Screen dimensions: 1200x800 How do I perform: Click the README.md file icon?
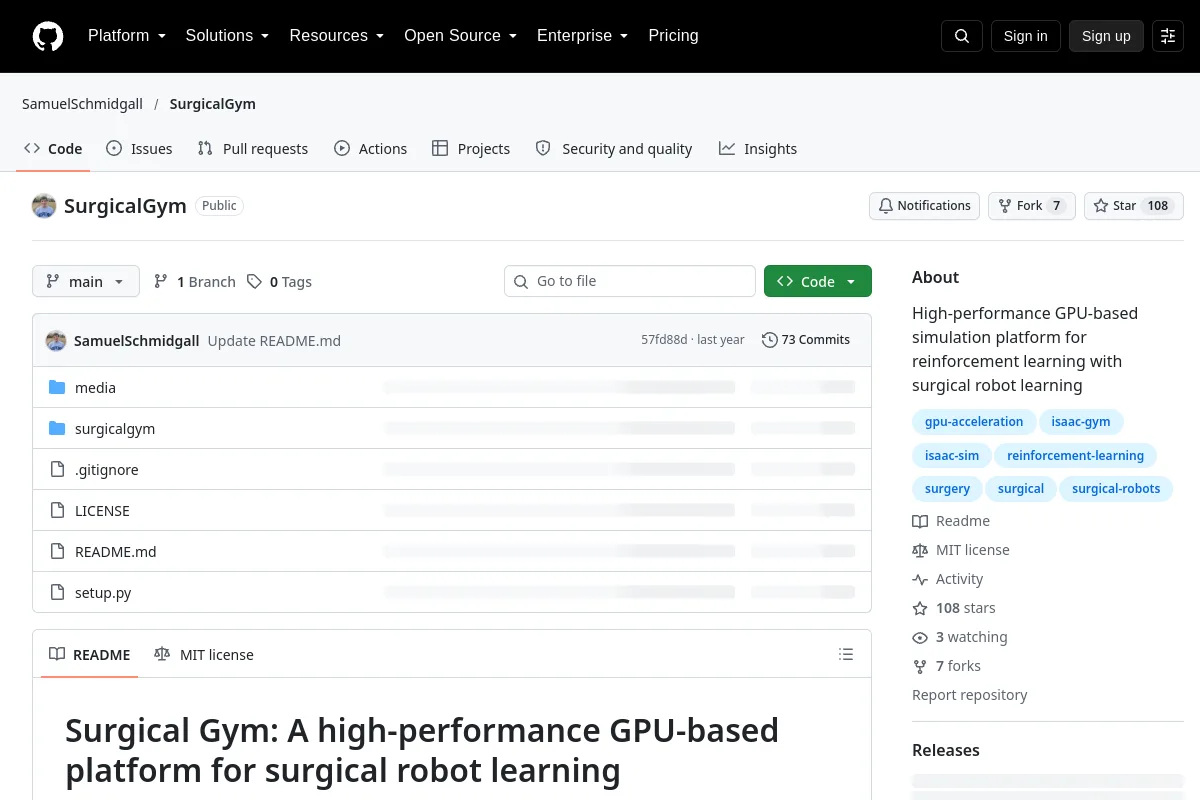click(57, 551)
